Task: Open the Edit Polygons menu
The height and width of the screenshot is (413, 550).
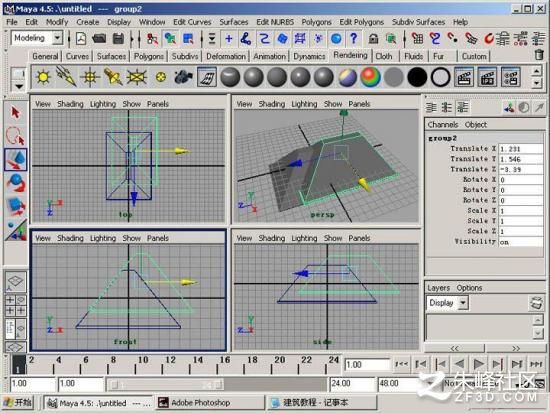Action: click(361, 22)
